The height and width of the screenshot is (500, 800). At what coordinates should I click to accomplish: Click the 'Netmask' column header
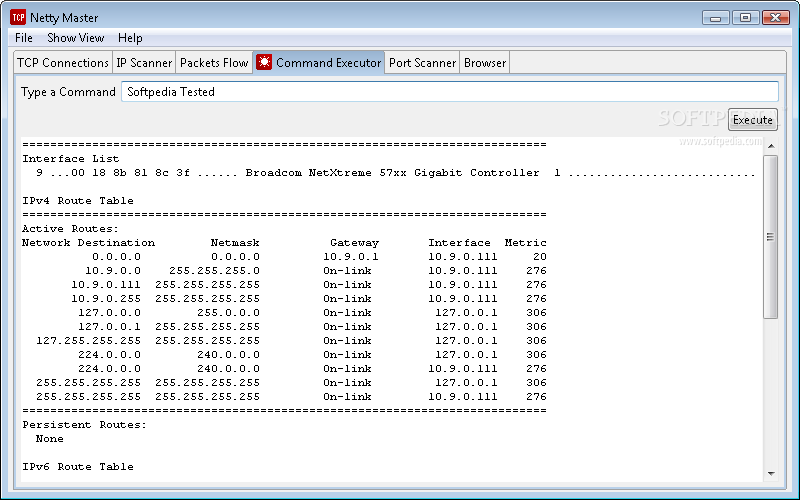point(235,243)
